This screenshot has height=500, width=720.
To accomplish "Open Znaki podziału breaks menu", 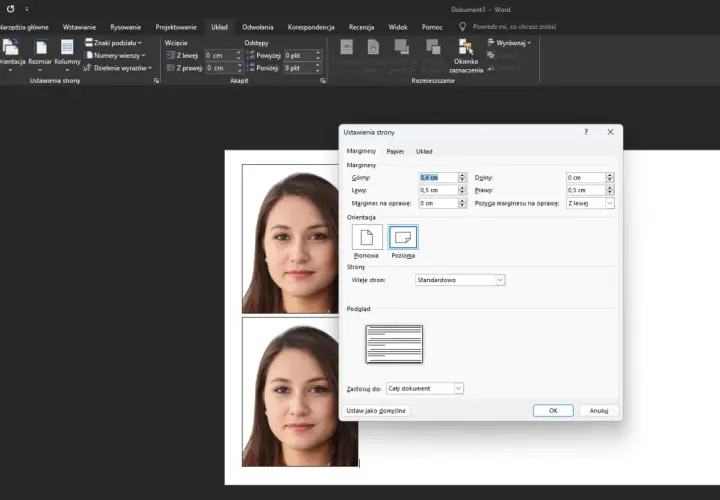I will 113,43.
